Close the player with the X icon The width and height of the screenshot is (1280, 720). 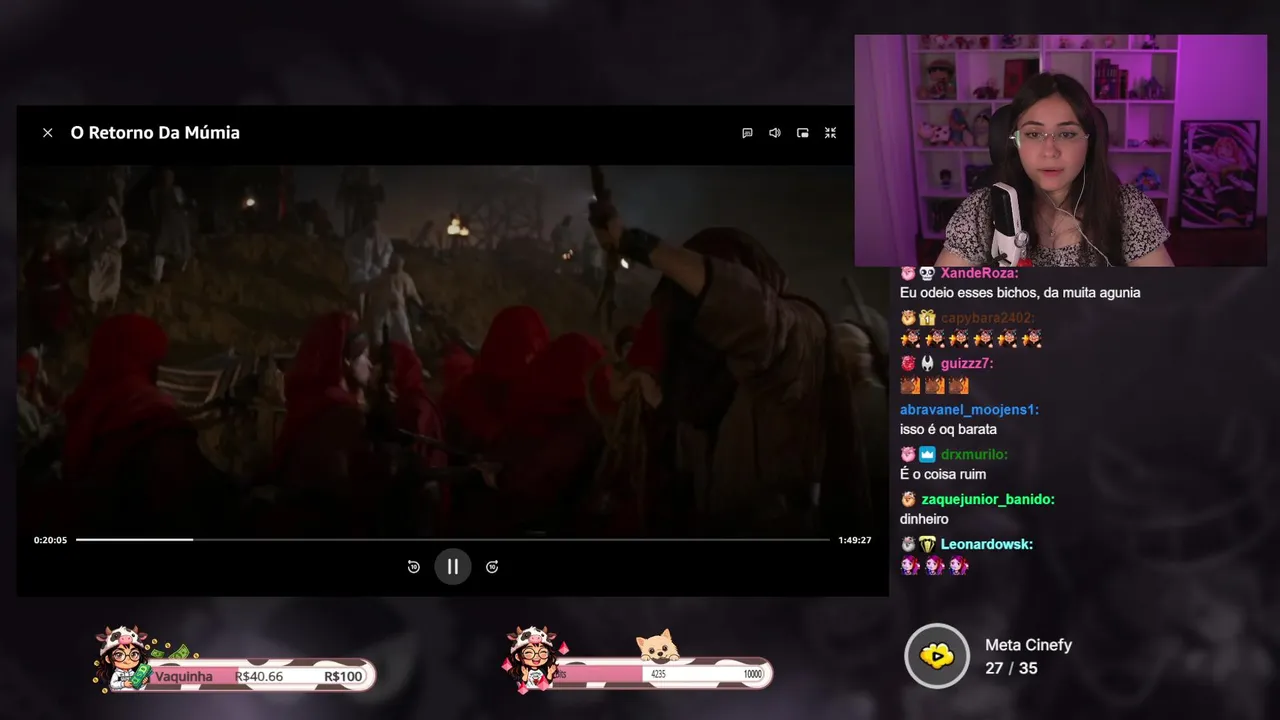tap(47, 133)
